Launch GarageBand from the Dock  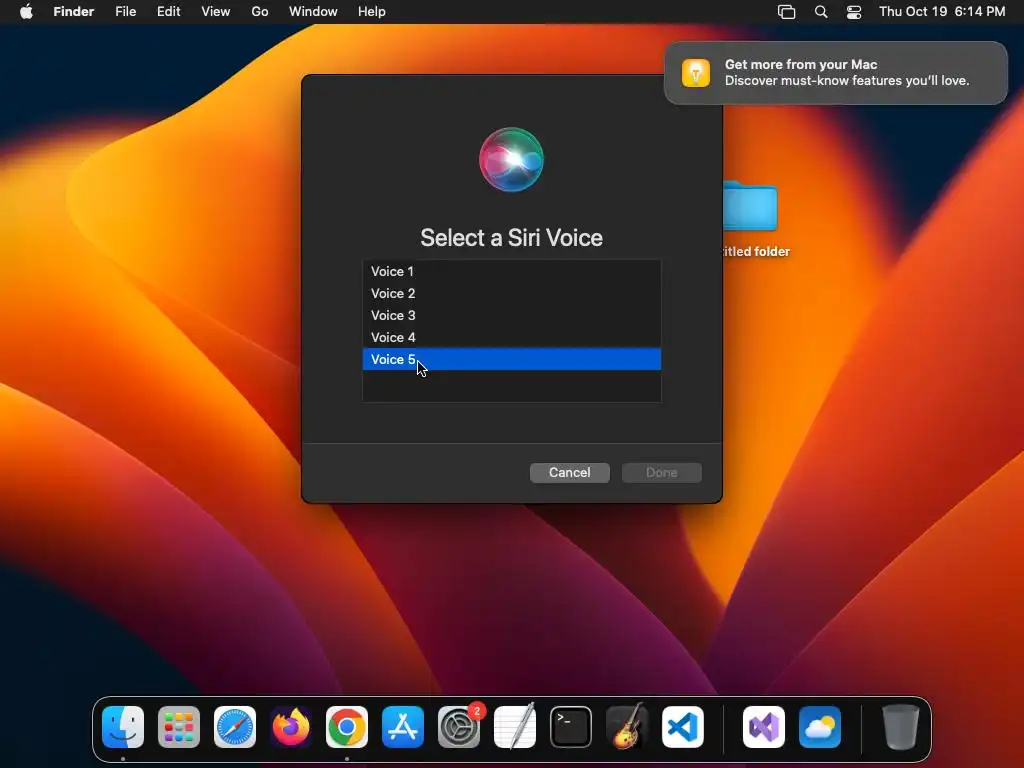click(x=627, y=727)
